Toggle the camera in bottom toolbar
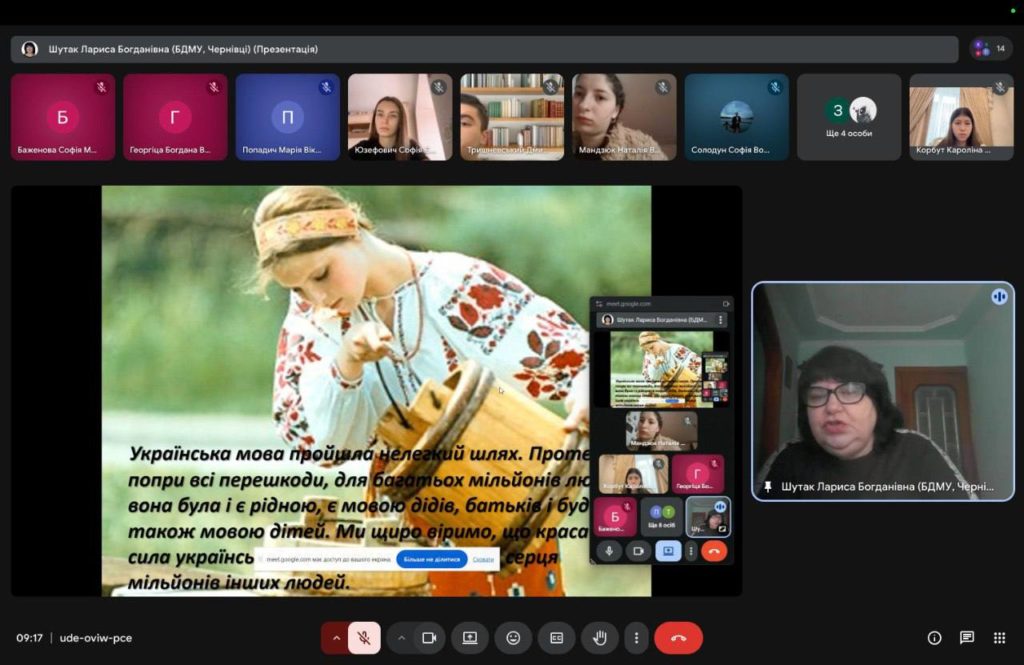Viewport: 1024px width, 665px height. coord(429,638)
